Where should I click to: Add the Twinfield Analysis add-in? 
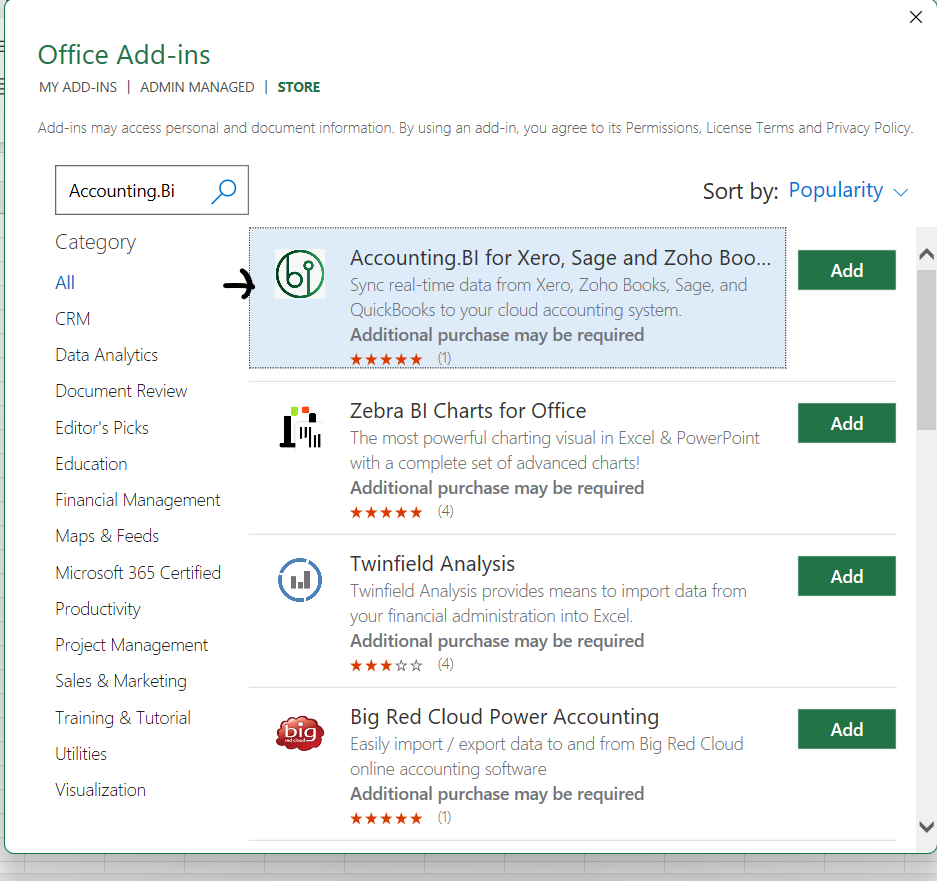pyautogui.click(x=847, y=576)
